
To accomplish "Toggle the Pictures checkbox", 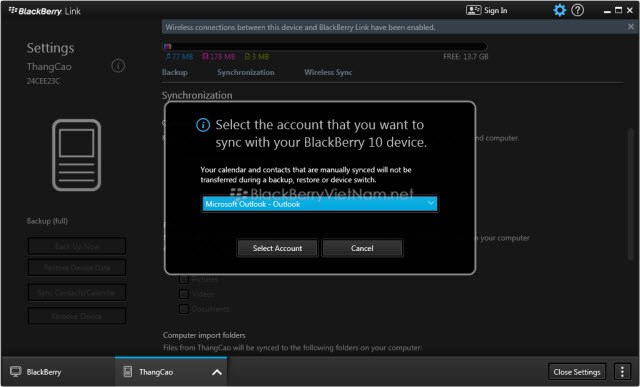I will click(x=184, y=279).
